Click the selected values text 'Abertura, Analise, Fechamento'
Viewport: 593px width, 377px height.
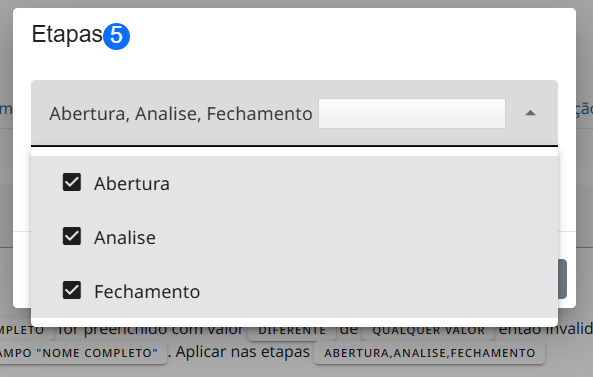point(181,114)
